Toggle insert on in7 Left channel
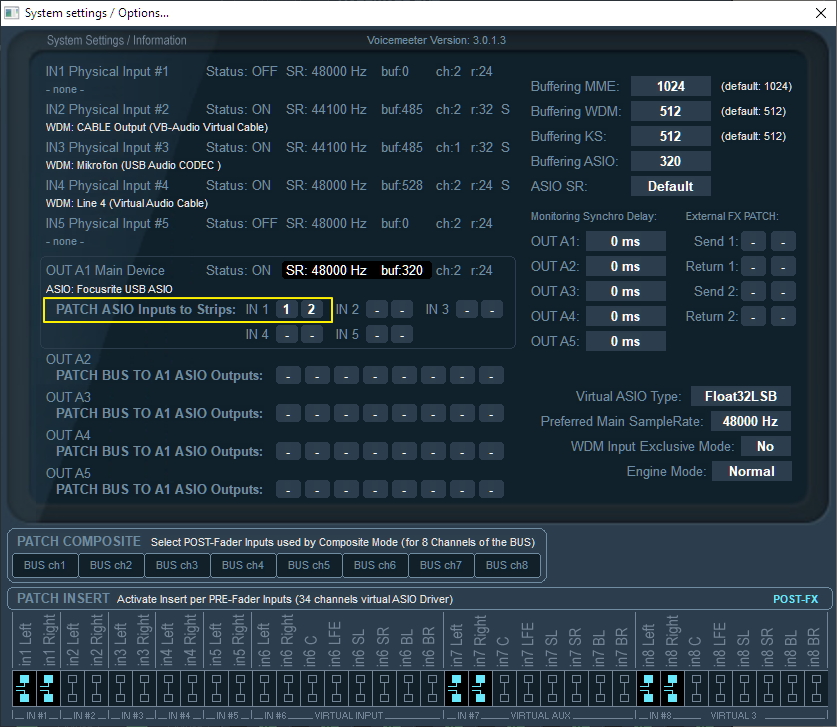The height and width of the screenshot is (727, 837). coord(453,689)
